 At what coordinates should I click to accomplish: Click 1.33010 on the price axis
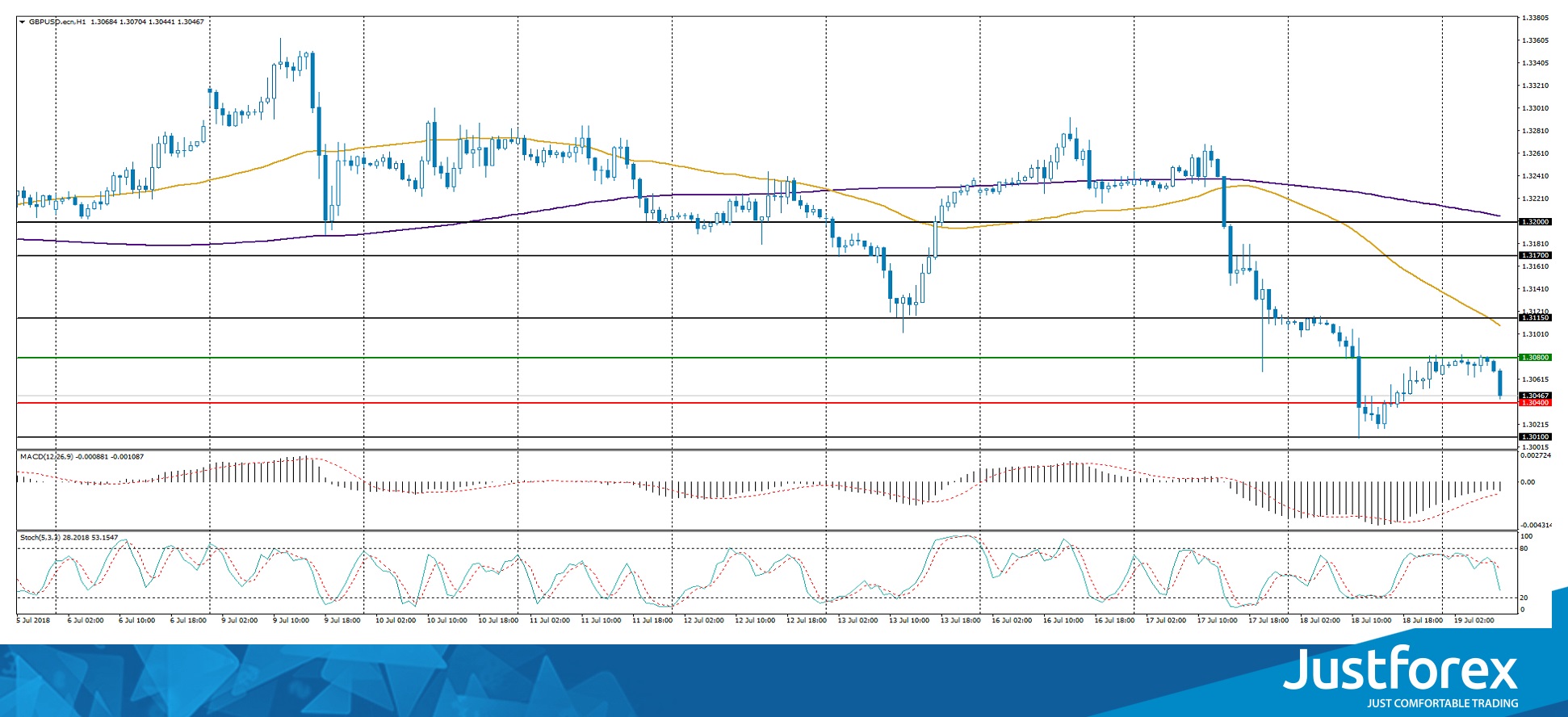click(1535, 108)
